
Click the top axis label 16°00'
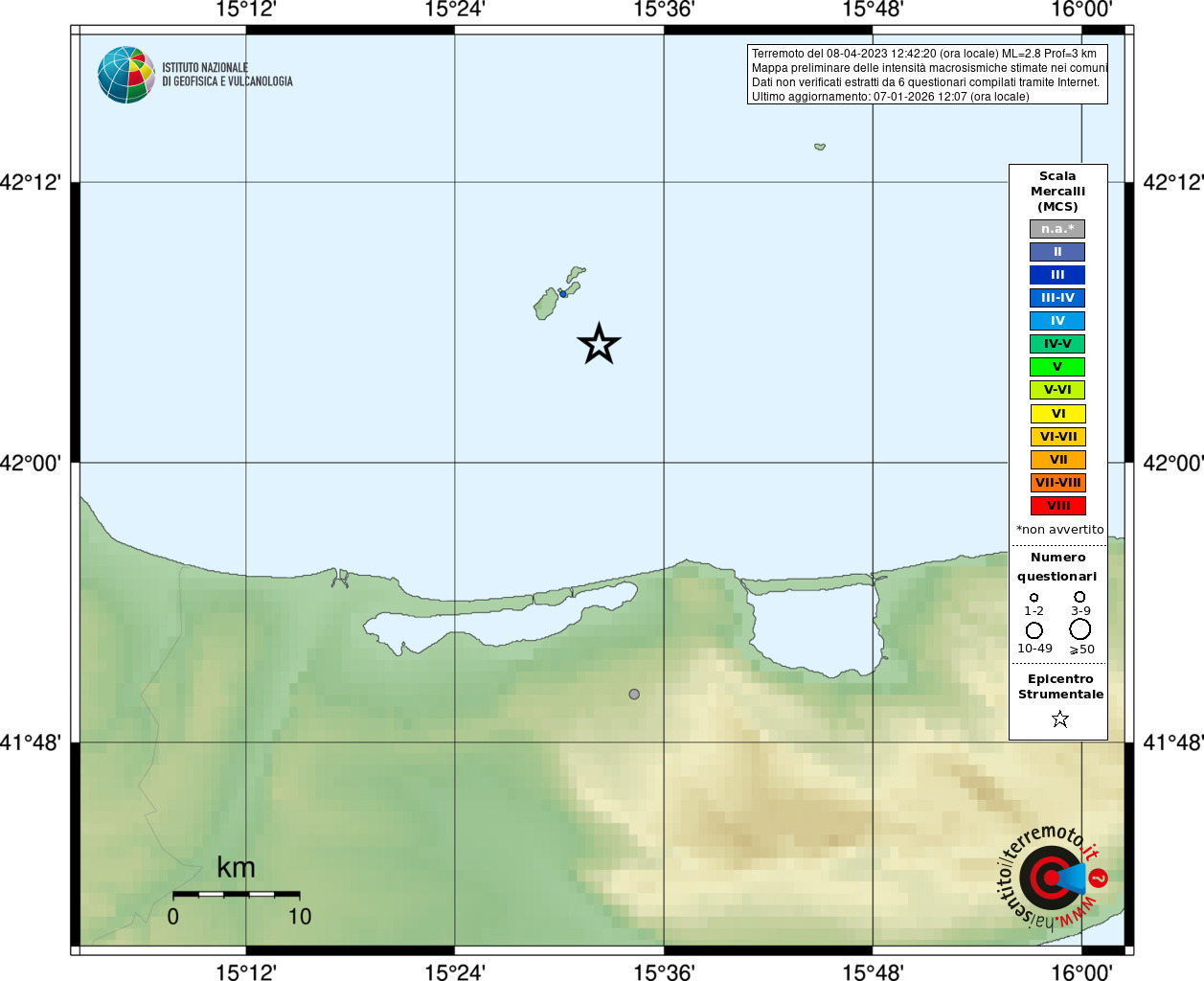[1081, 10]
